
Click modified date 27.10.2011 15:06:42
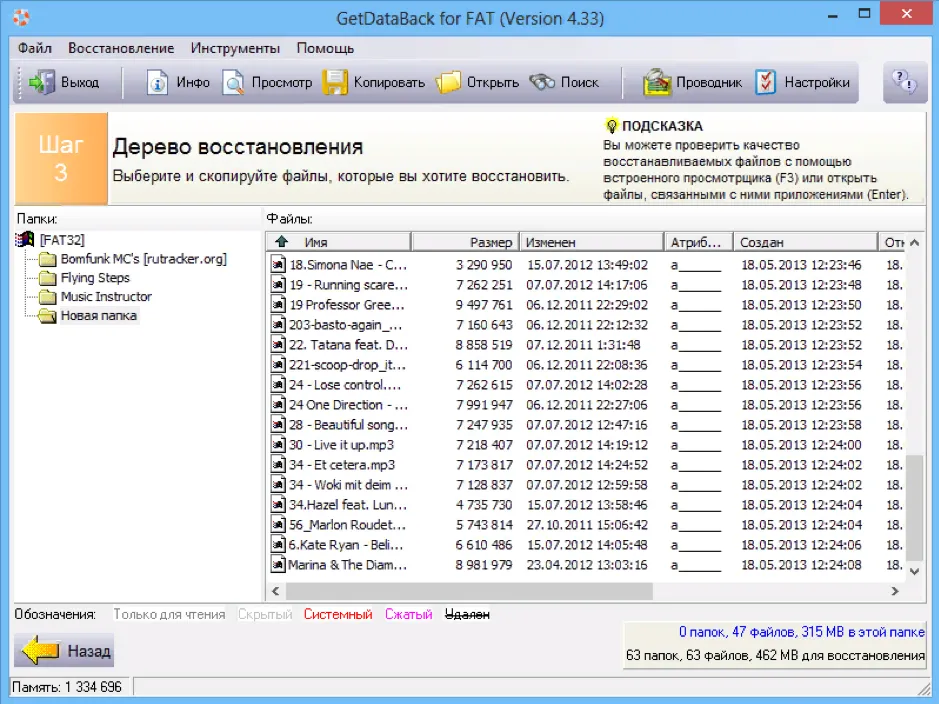(x=587, y=525)
